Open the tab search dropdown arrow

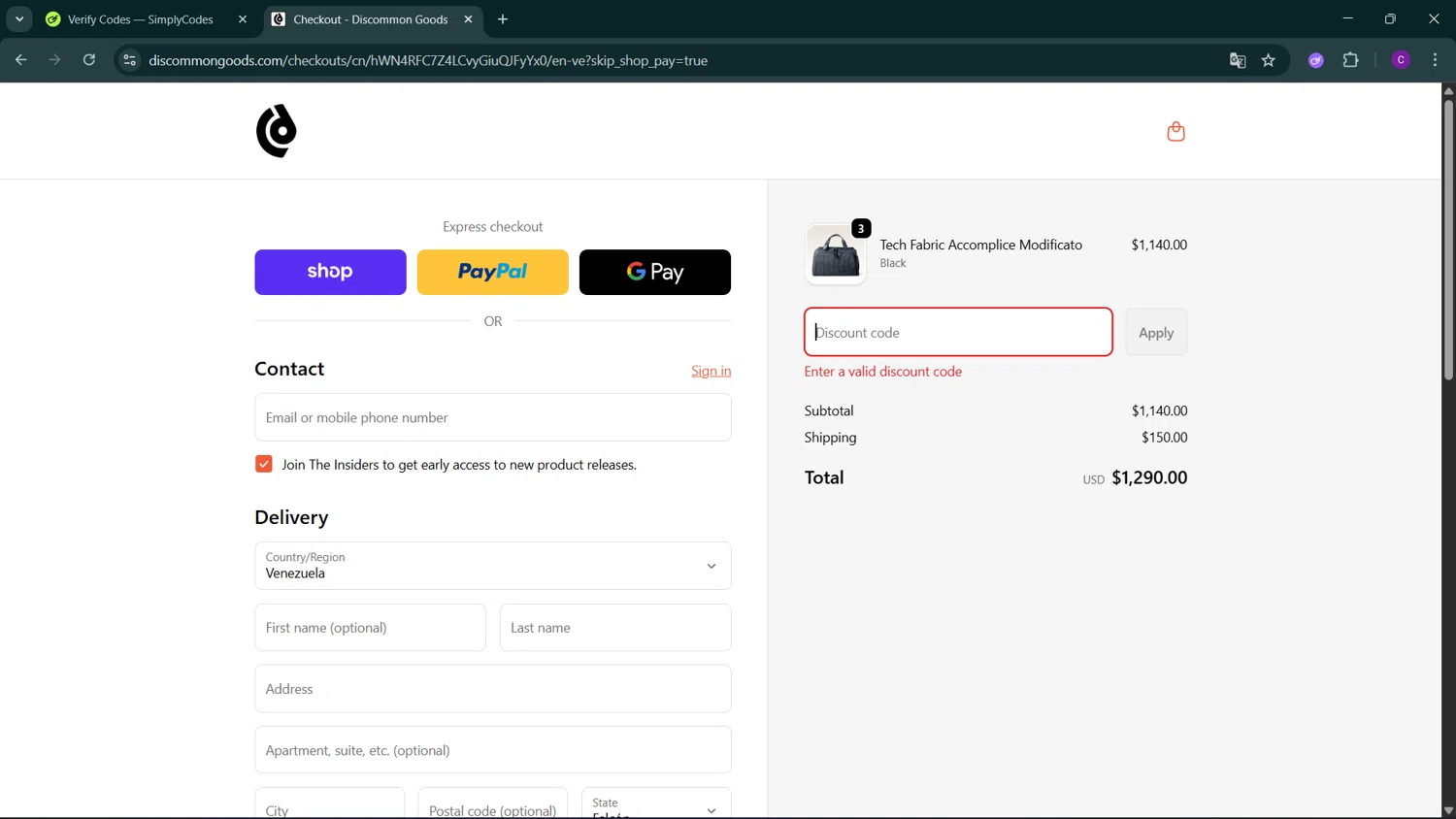point(19,19)
